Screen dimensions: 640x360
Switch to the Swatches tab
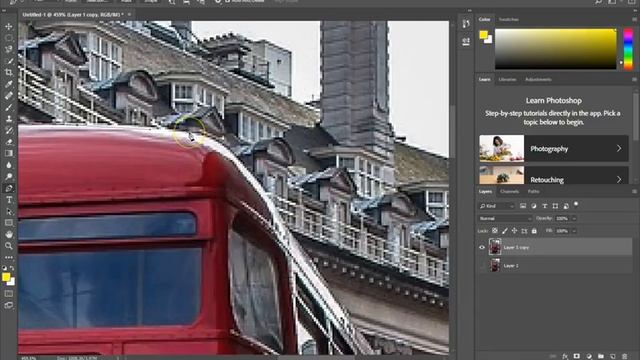click(x=509, y=20)
